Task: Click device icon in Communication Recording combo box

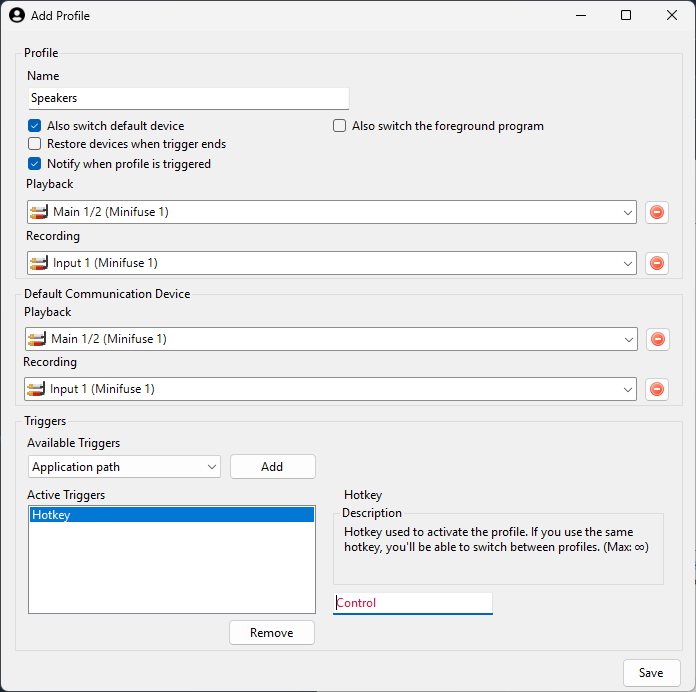Action: (x=37, y=389)
